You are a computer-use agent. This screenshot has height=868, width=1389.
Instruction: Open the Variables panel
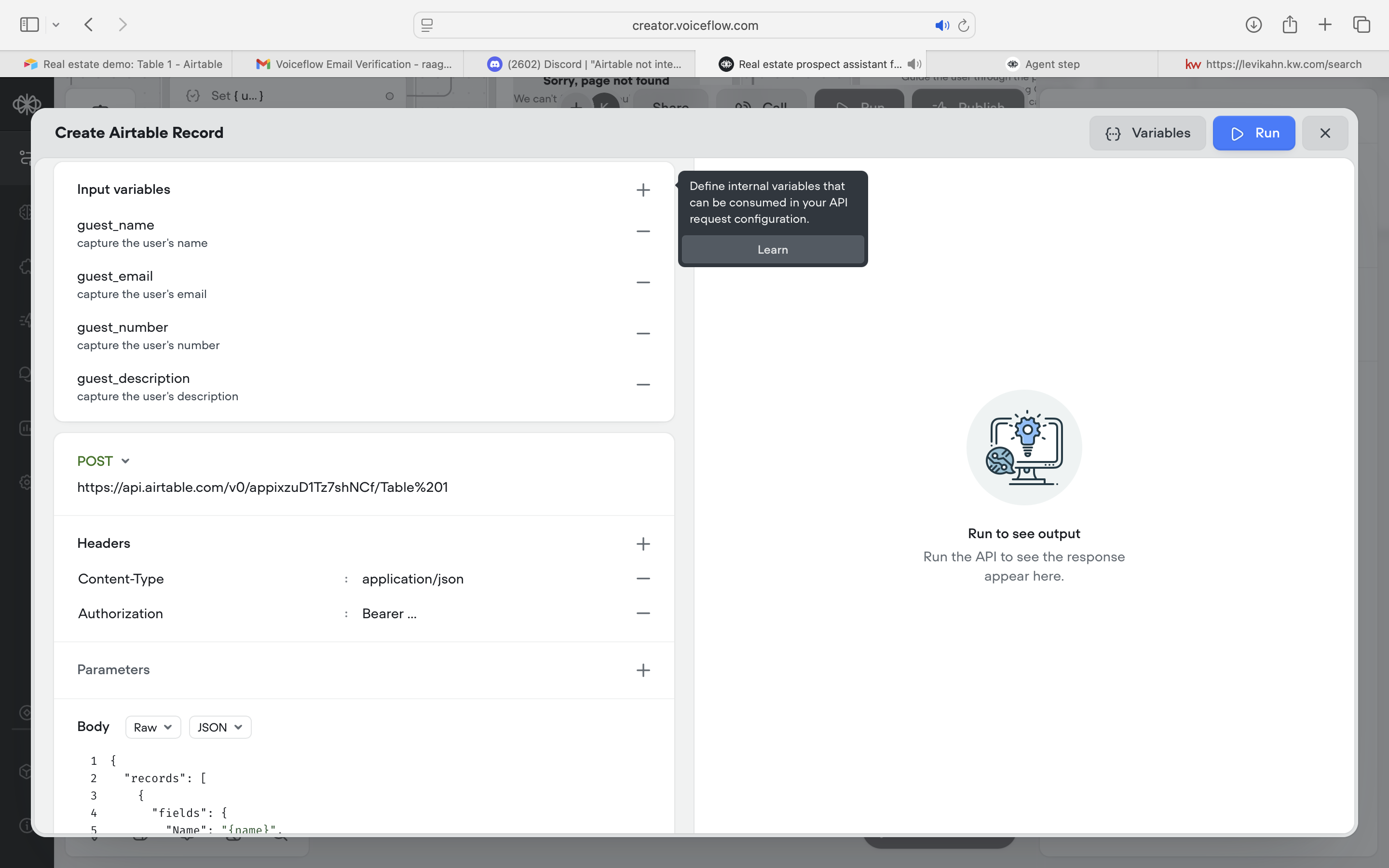tap(1147, 133)
